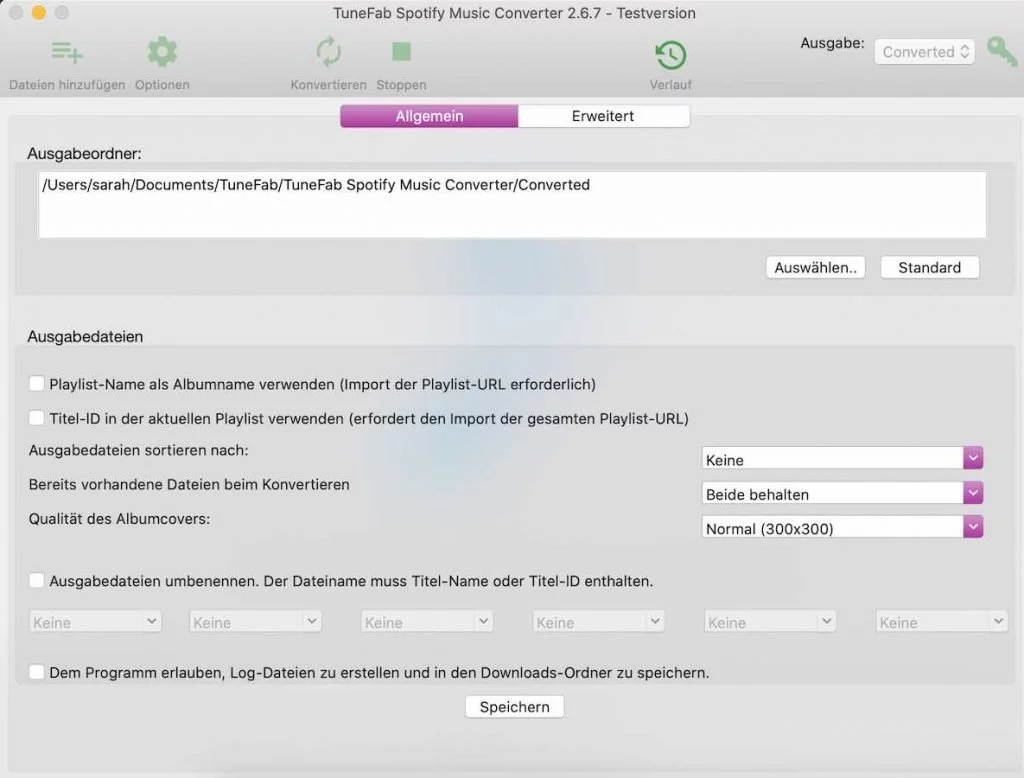Open Ausgabedateien sortieren nach dropdown
The image size is (1024, 778).
(842, 459)
